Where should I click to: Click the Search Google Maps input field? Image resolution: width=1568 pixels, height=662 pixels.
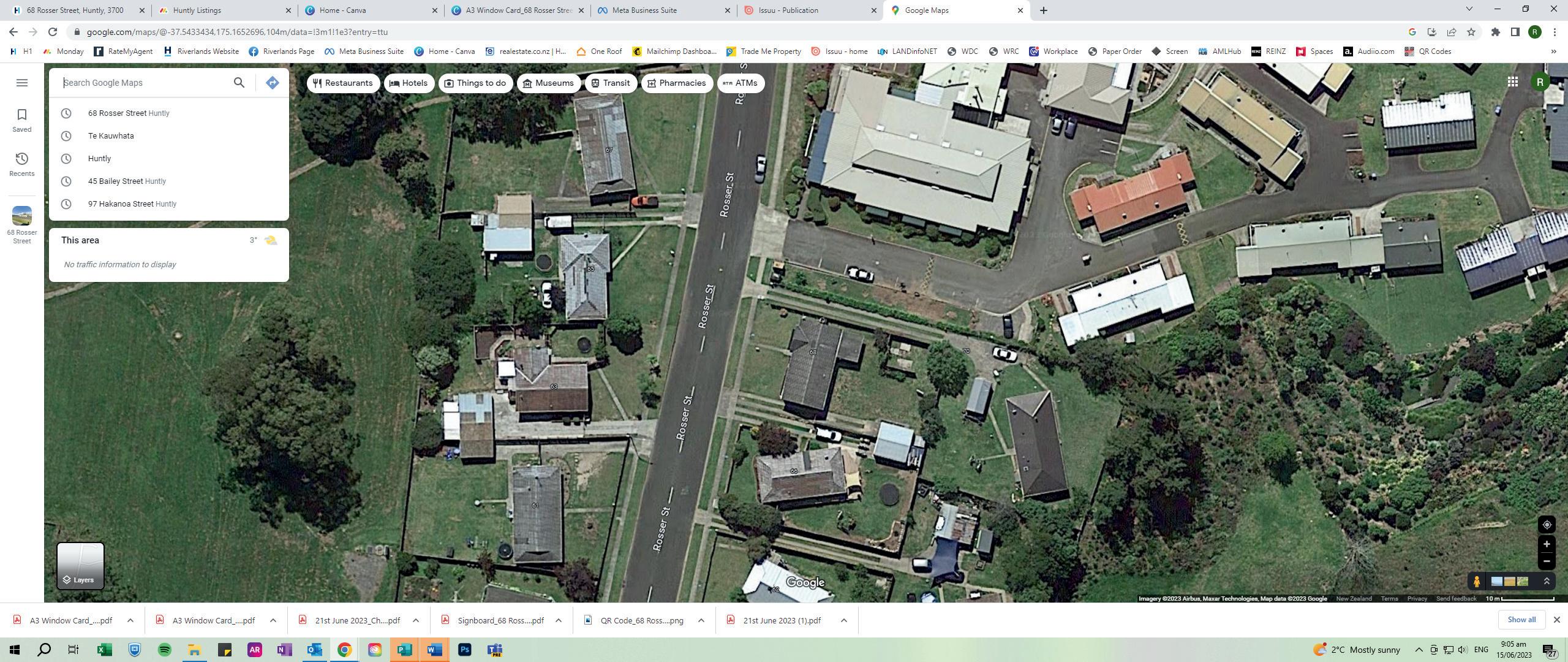(144, 83)
